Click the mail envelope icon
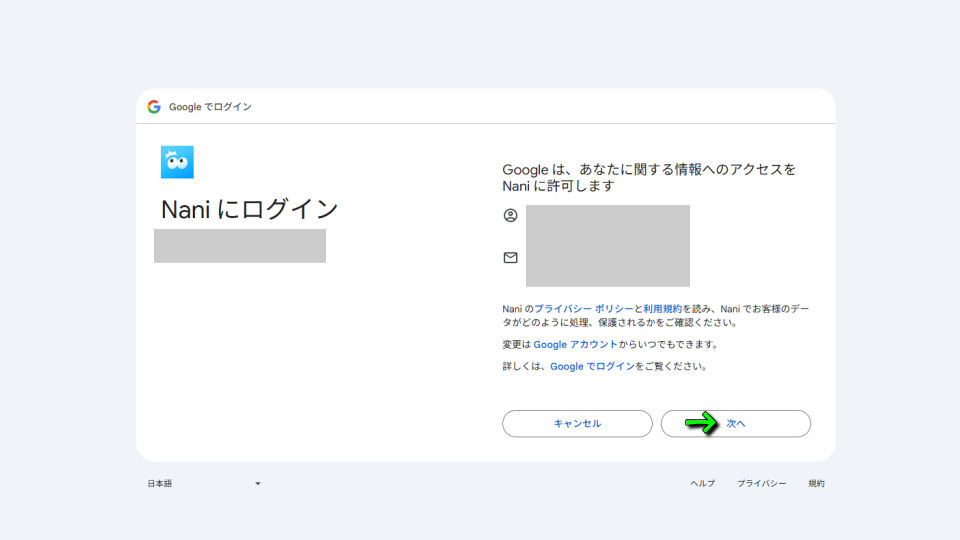This screenshot has height=540, width=960. 510,258
